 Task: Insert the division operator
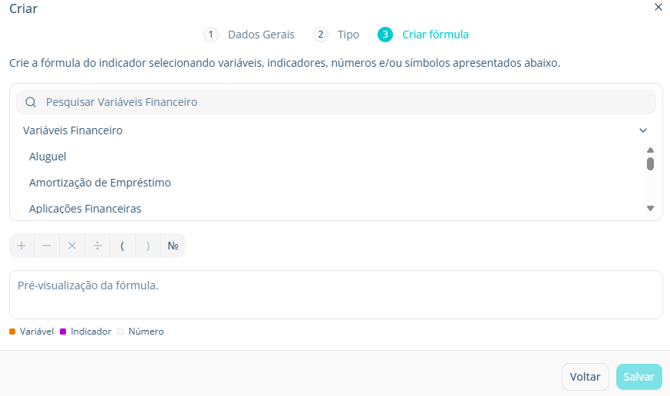click(x=97, y=246)
